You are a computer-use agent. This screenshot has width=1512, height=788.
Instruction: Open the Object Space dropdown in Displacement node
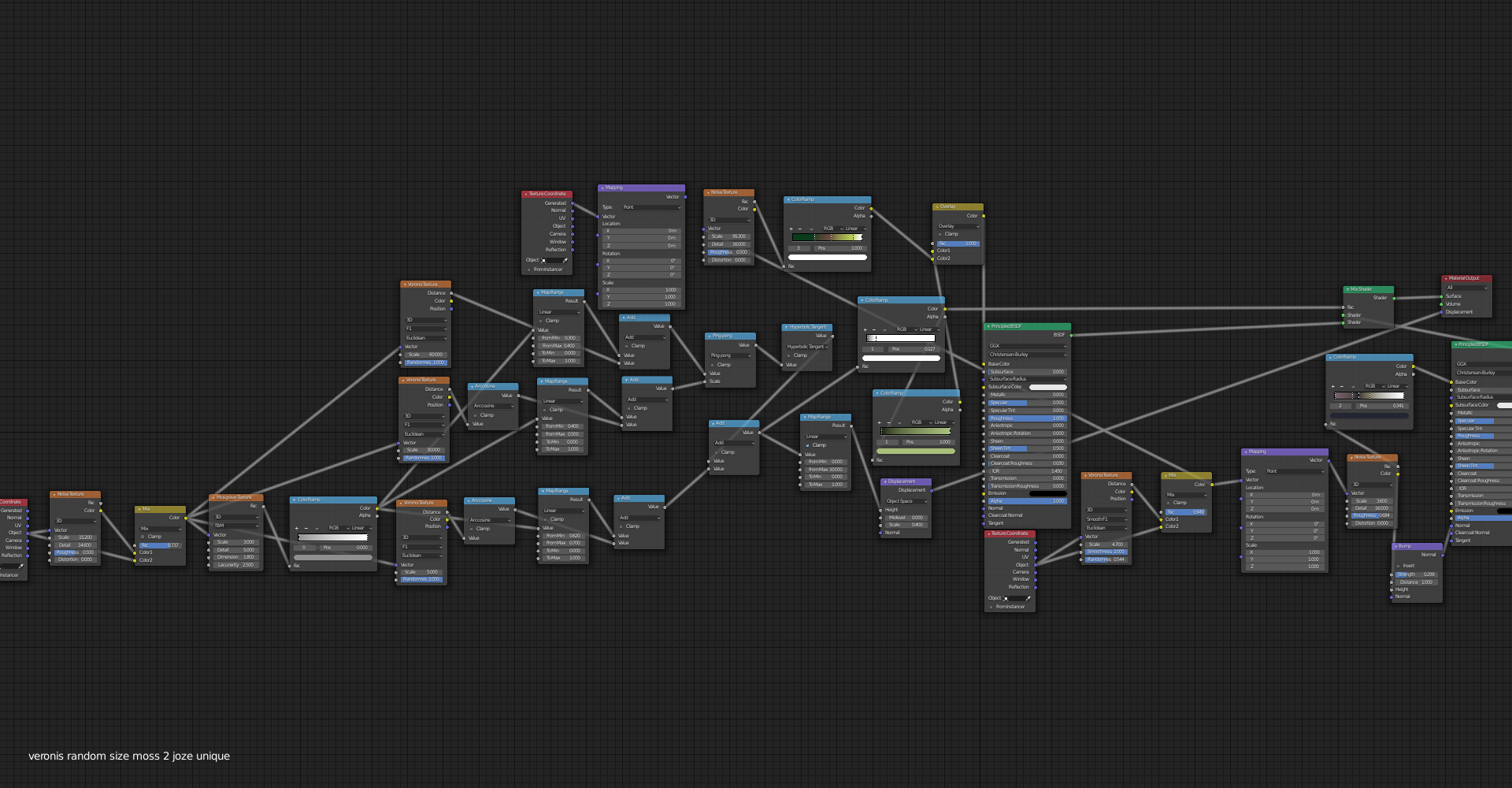[x=906, y=501]
